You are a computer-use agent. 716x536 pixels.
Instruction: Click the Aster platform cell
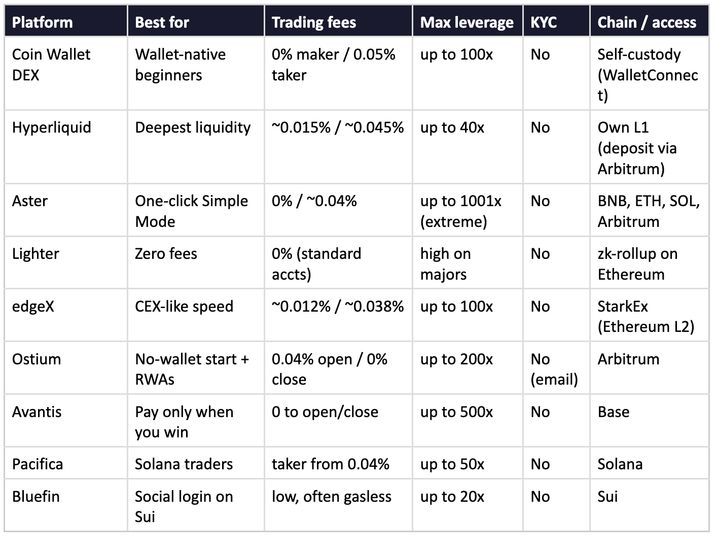[x=66, y=210]
